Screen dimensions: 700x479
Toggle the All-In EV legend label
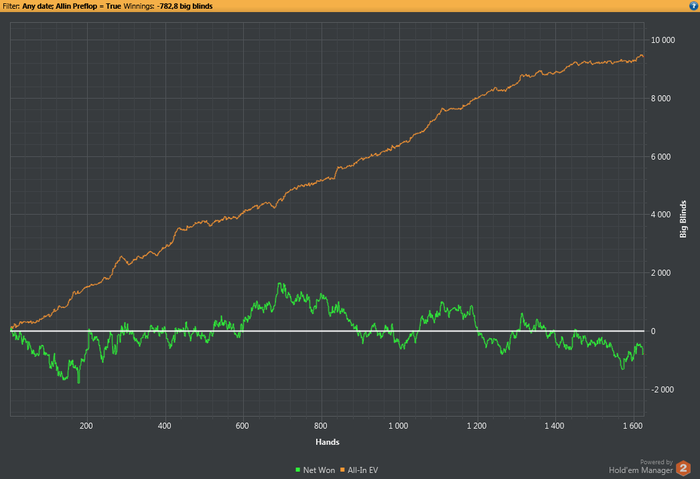[x=362, y=470]
